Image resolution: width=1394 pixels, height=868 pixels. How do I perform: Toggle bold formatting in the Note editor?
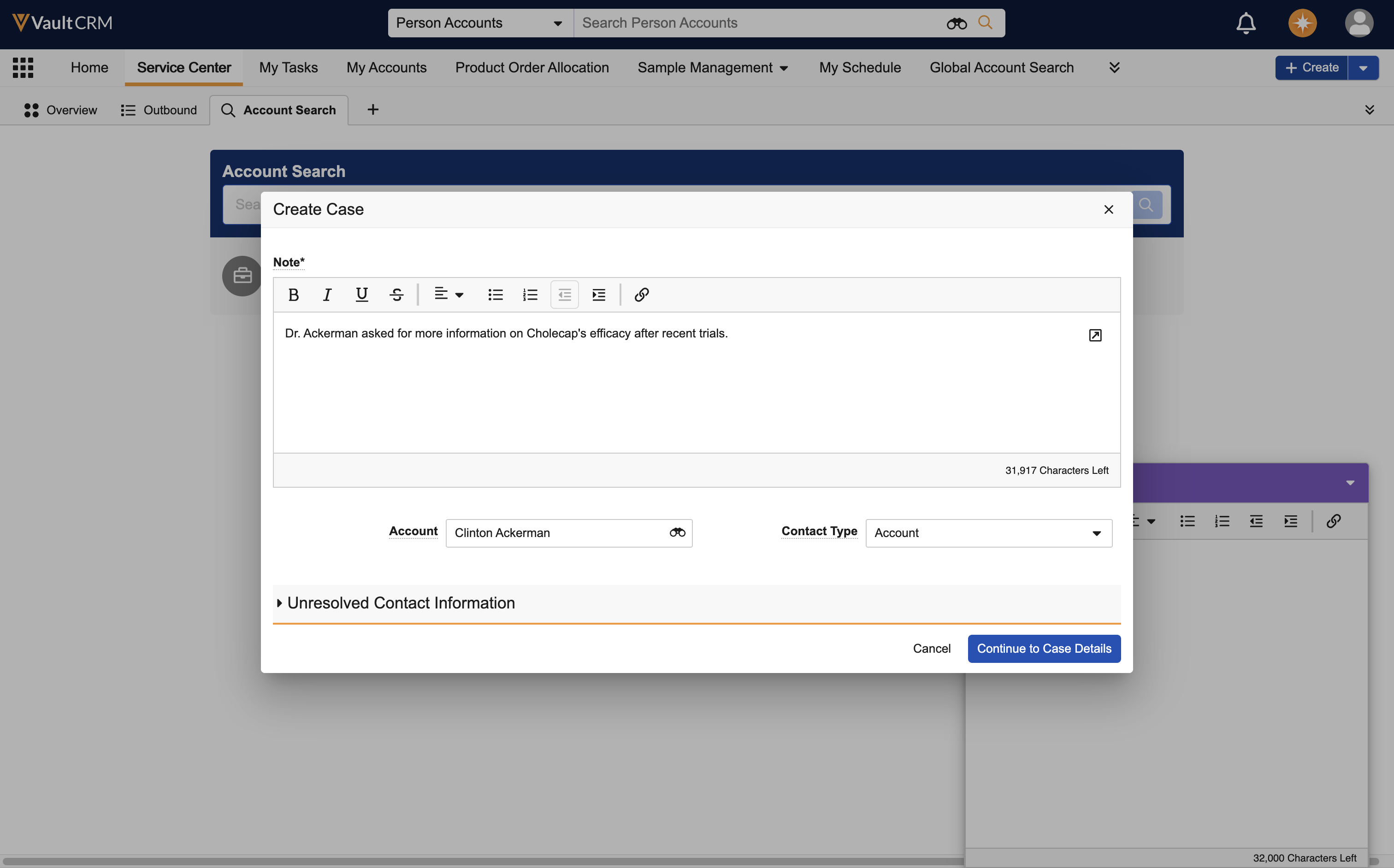point(293,295)
